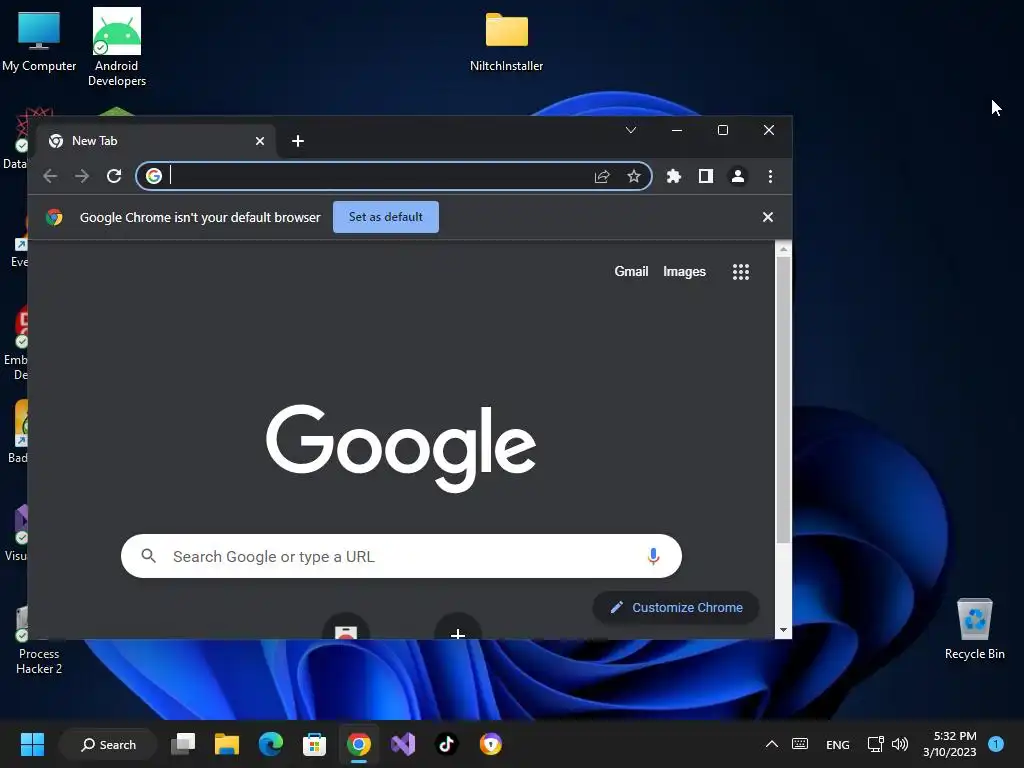This screenshot has height=768, width=1024.
Task: Click the scrollbar up arrow
Action: [x=783, y=249]
